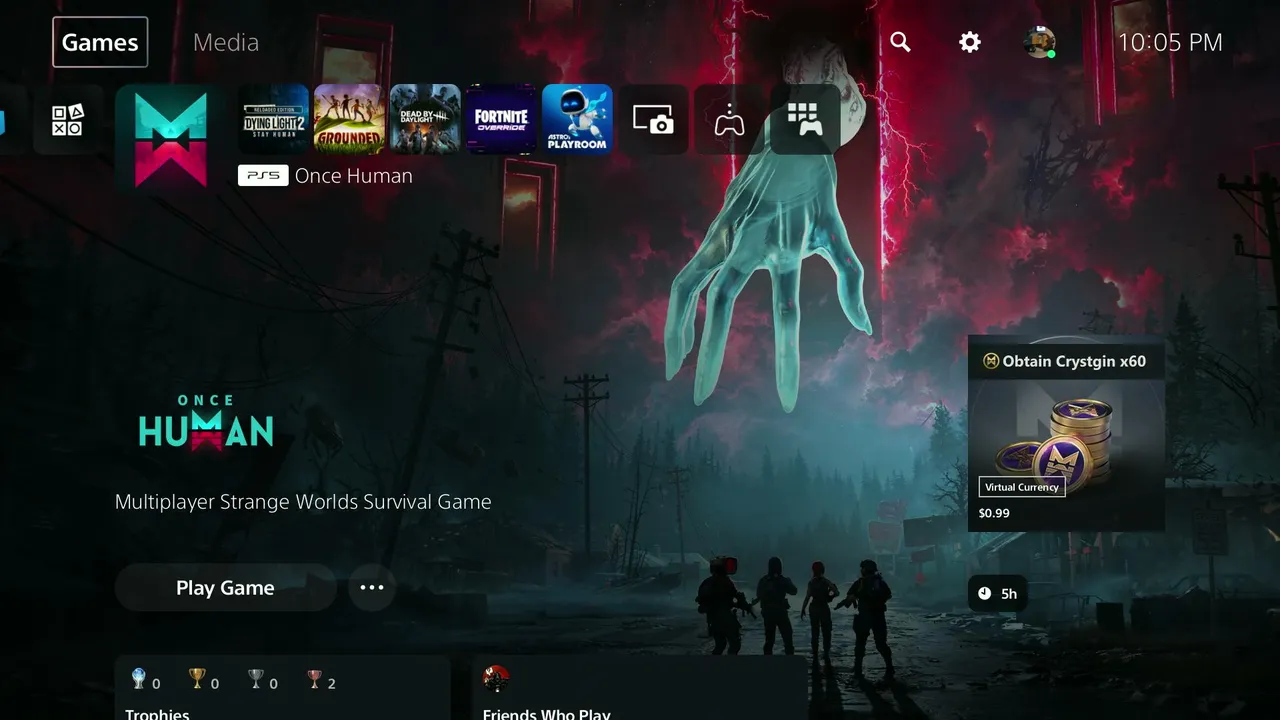Open PlayStation Store shapes icon
The height and width of the screenshot is (720, 1280).
(67, 120)
